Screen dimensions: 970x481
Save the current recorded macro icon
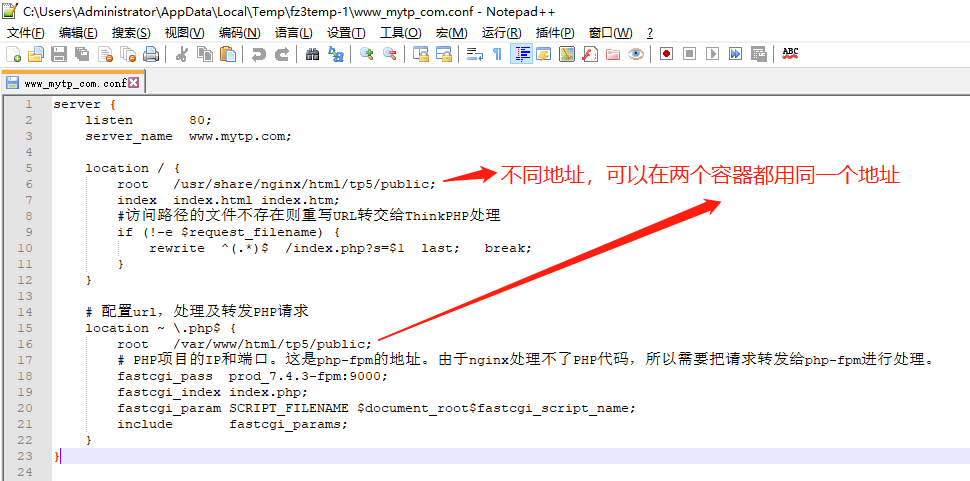point(758,54)
